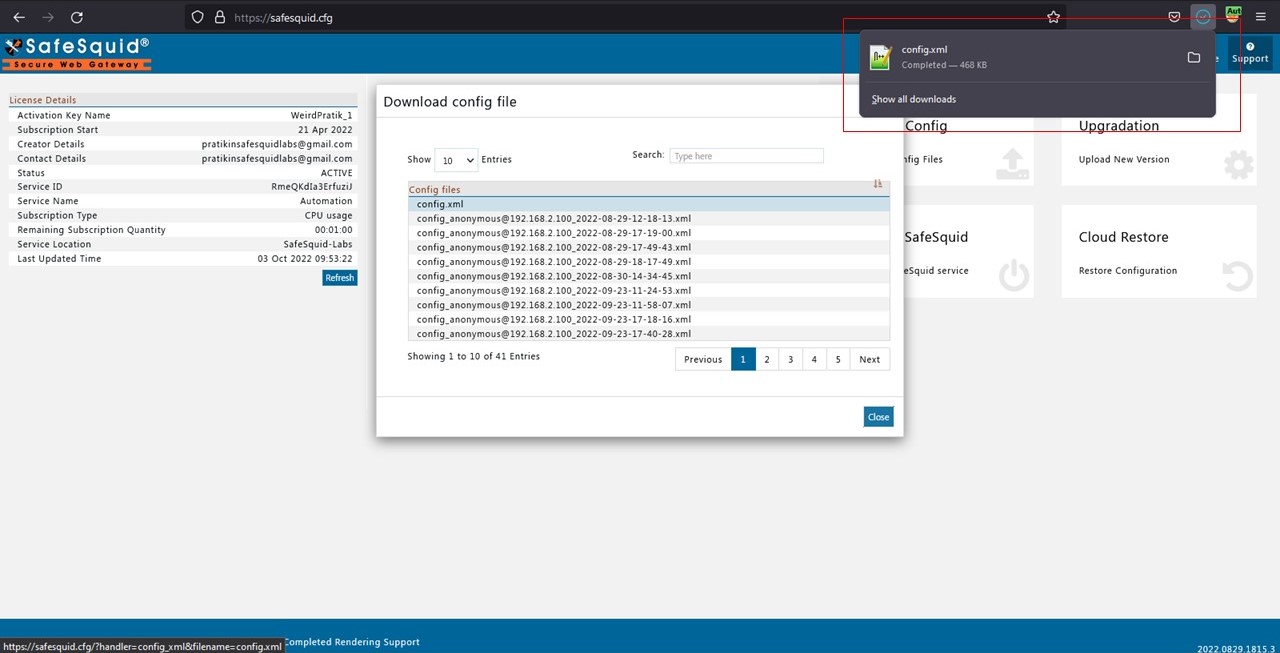This screenshot has width=1280, height=653.
Task: Click Subscription Type value CPU usage
Action: click(328, 215)
